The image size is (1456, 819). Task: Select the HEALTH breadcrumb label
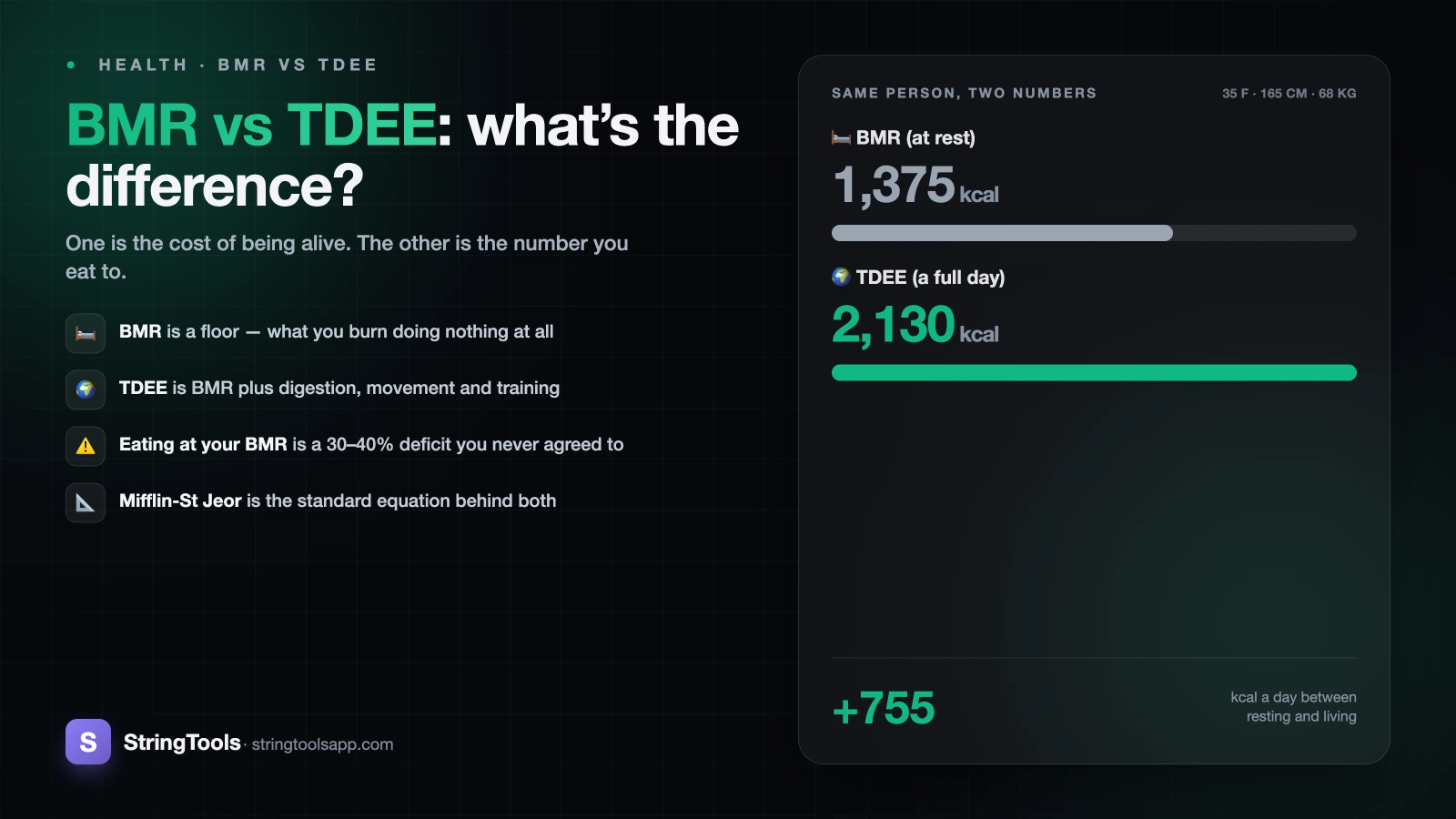tap(143, 65)
